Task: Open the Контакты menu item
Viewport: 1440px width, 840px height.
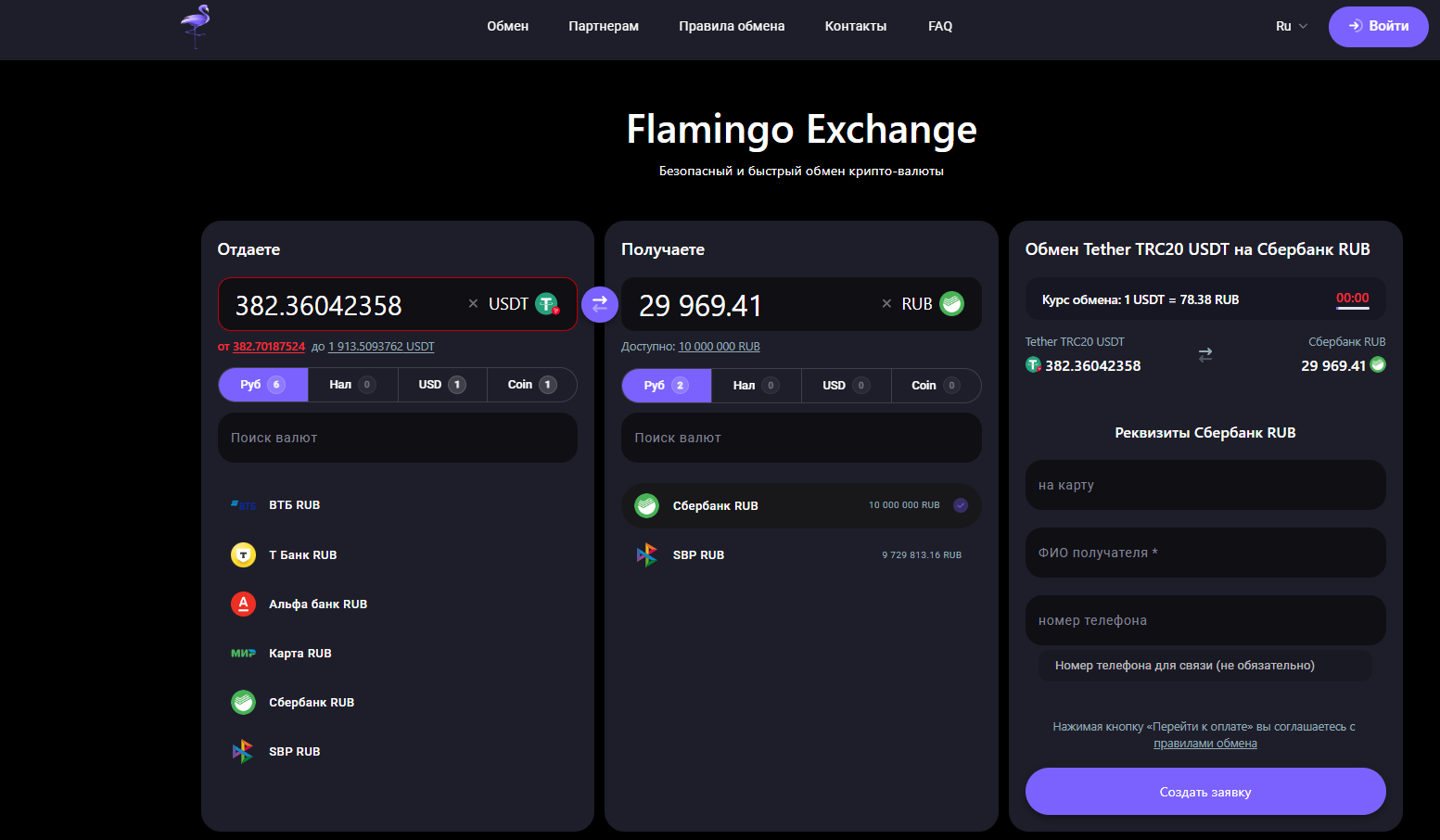Action: (856, 26)
